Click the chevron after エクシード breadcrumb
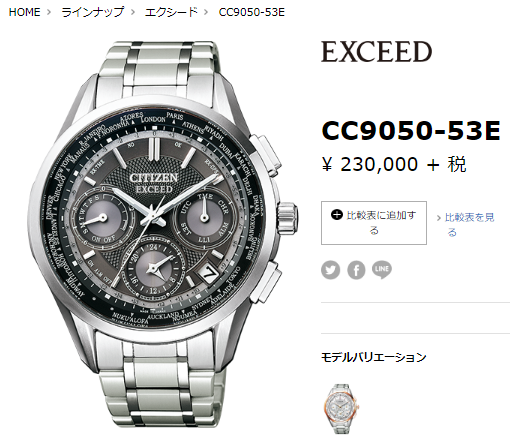The image size is (510, 444). pyautogui.click(x=206, y=12)
